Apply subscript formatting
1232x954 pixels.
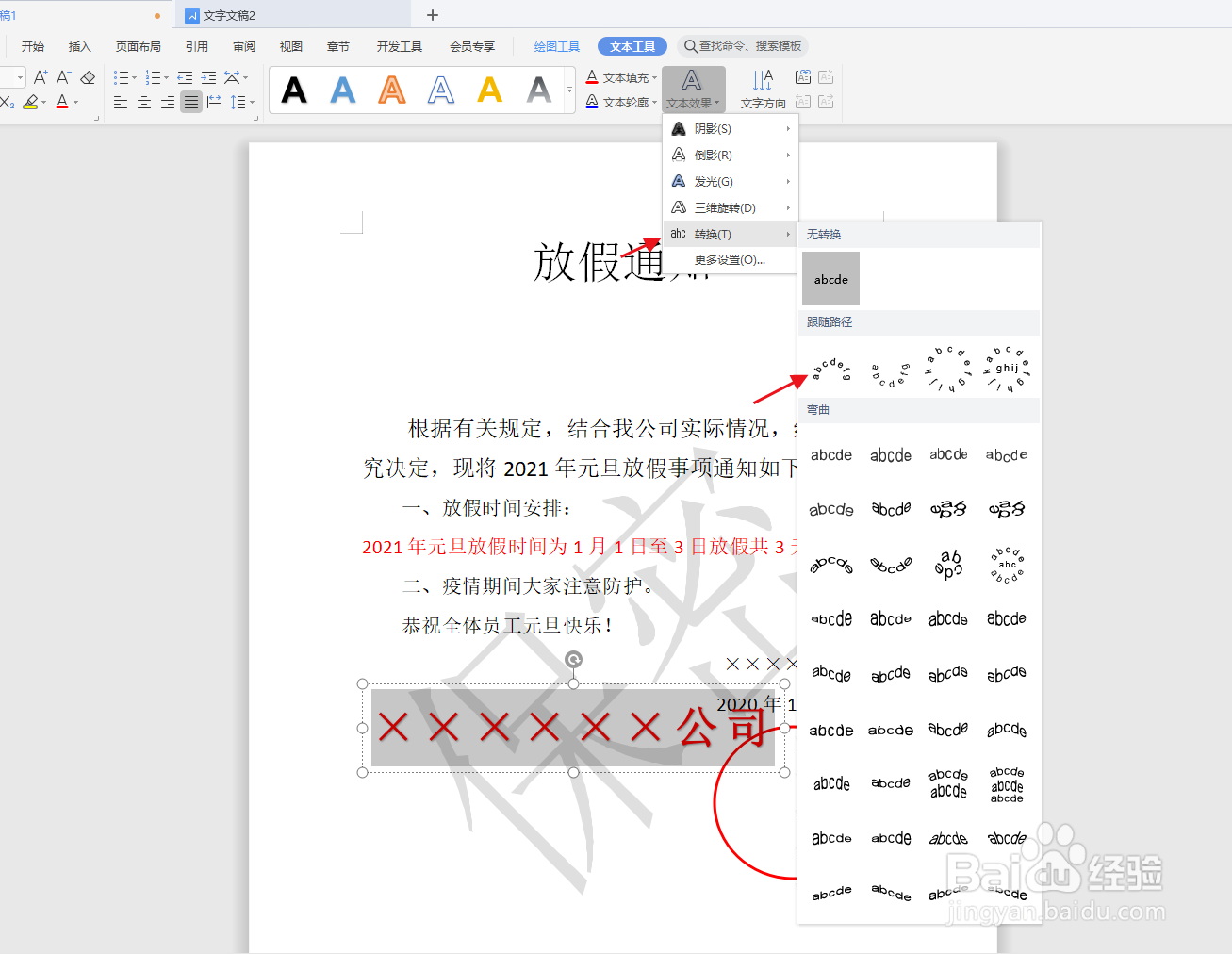tap(8, 102)
